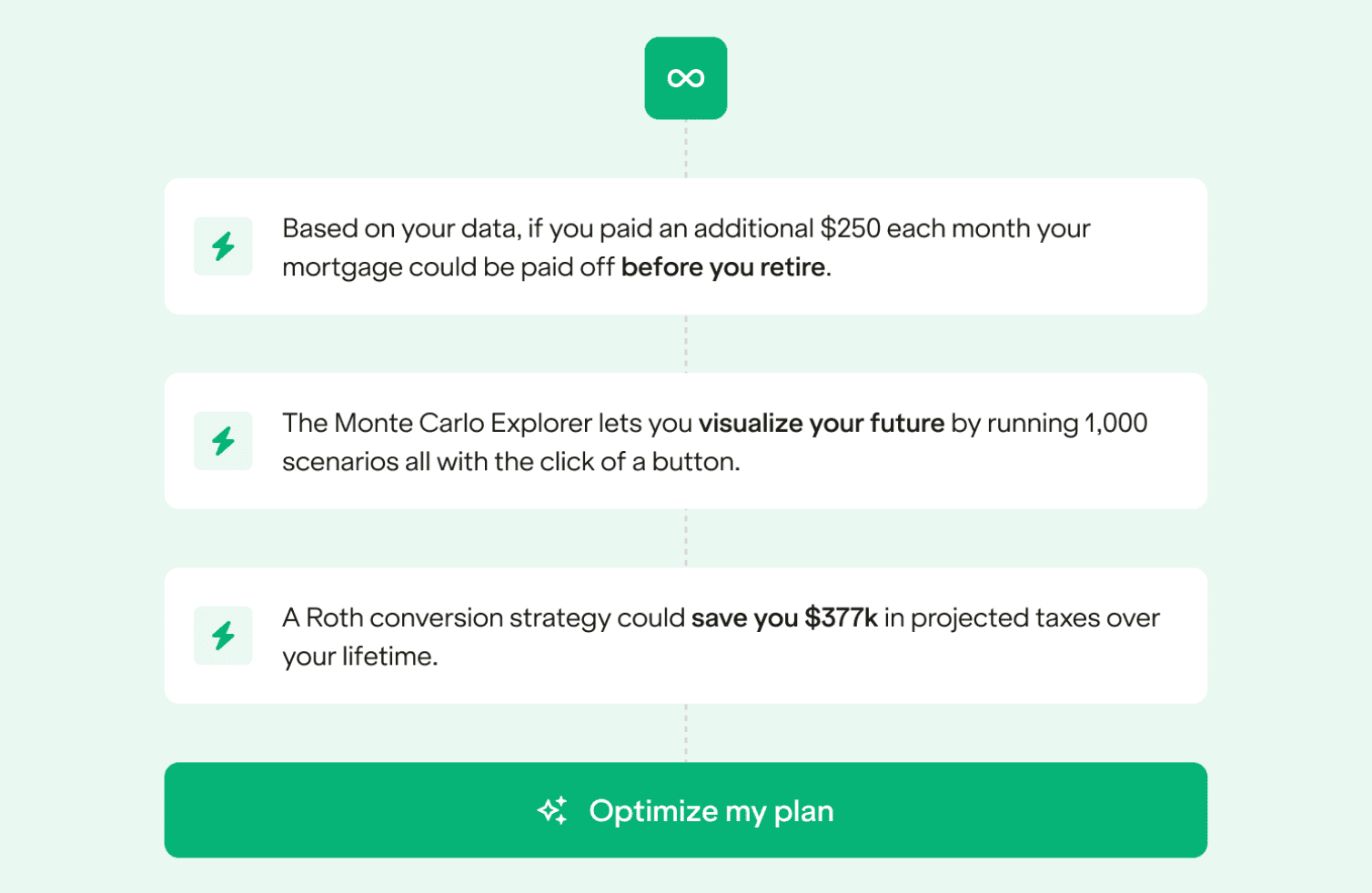Image resolution: width=1372 pixels, height=893 pixels.
Task: Select the lightning bolt icon on the mortgage insight
Action: pos(222,246)
